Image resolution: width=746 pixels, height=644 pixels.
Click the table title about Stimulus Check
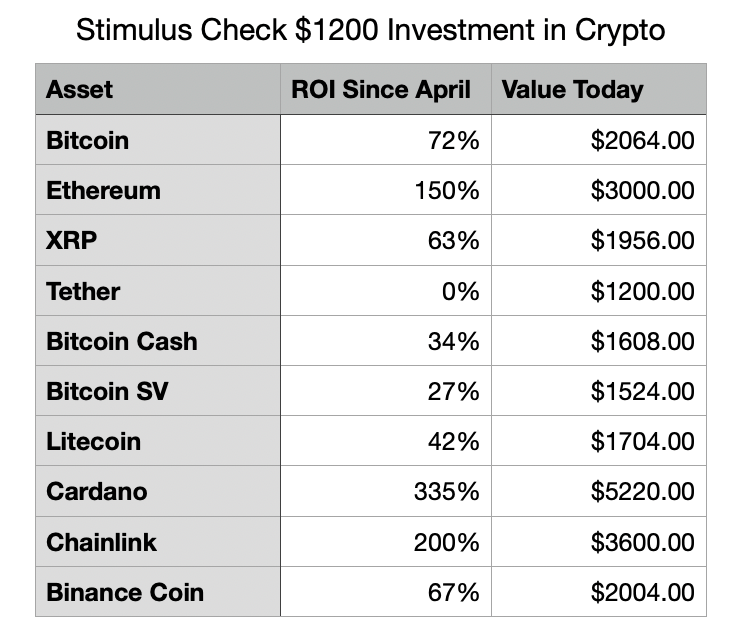point(371,30)
